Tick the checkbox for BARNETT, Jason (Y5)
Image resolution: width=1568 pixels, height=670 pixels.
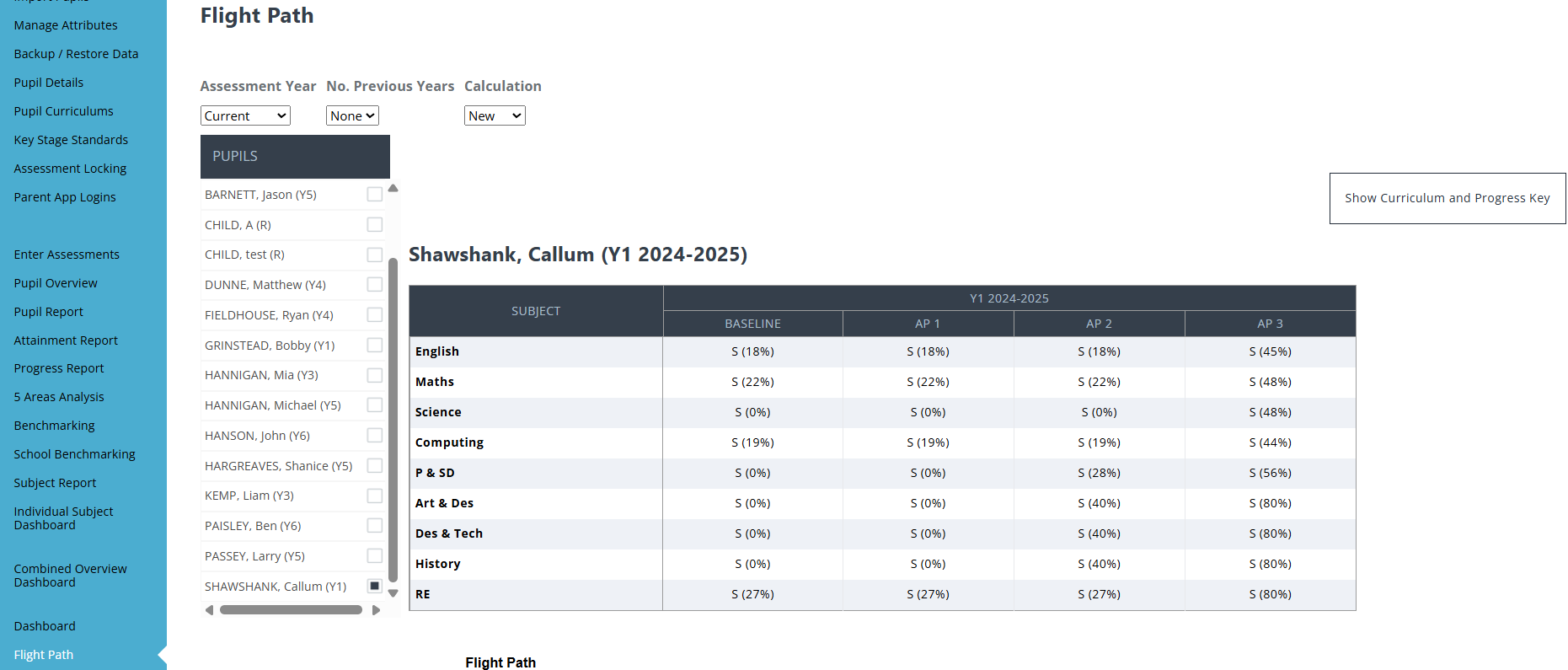coord(375,195)
